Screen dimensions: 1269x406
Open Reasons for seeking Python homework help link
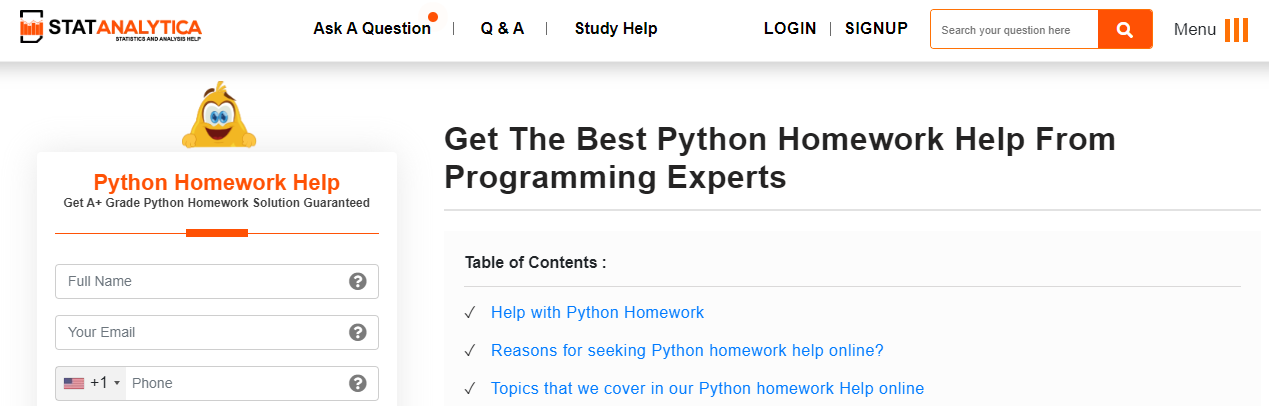pos(687,351)
